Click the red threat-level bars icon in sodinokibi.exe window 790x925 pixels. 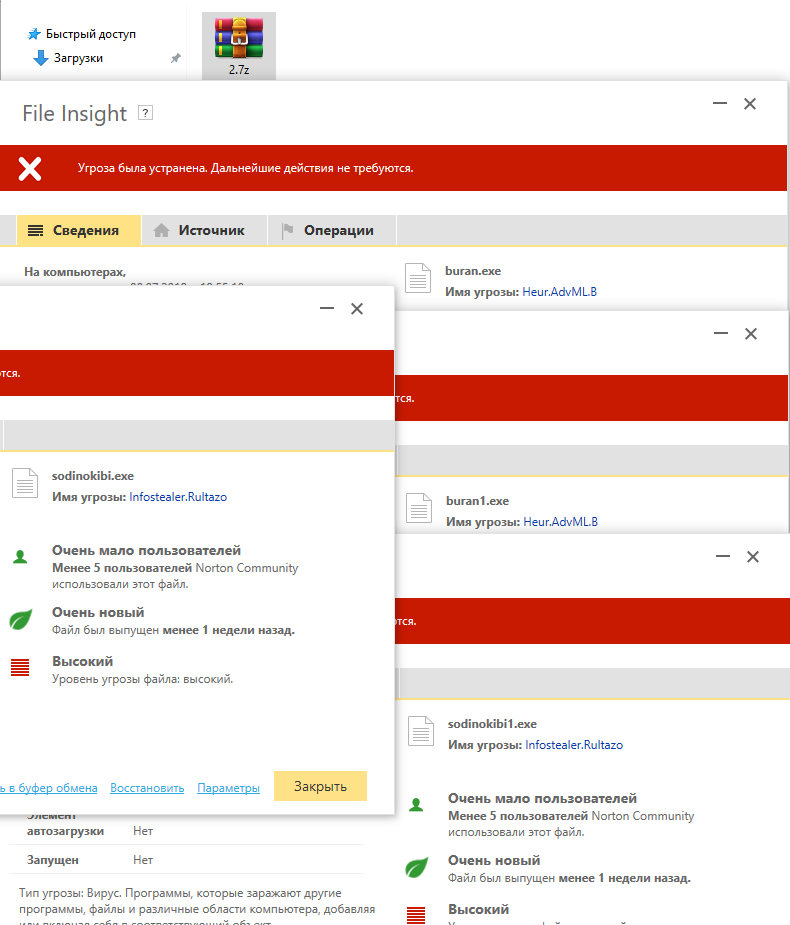tap(20, 667)
